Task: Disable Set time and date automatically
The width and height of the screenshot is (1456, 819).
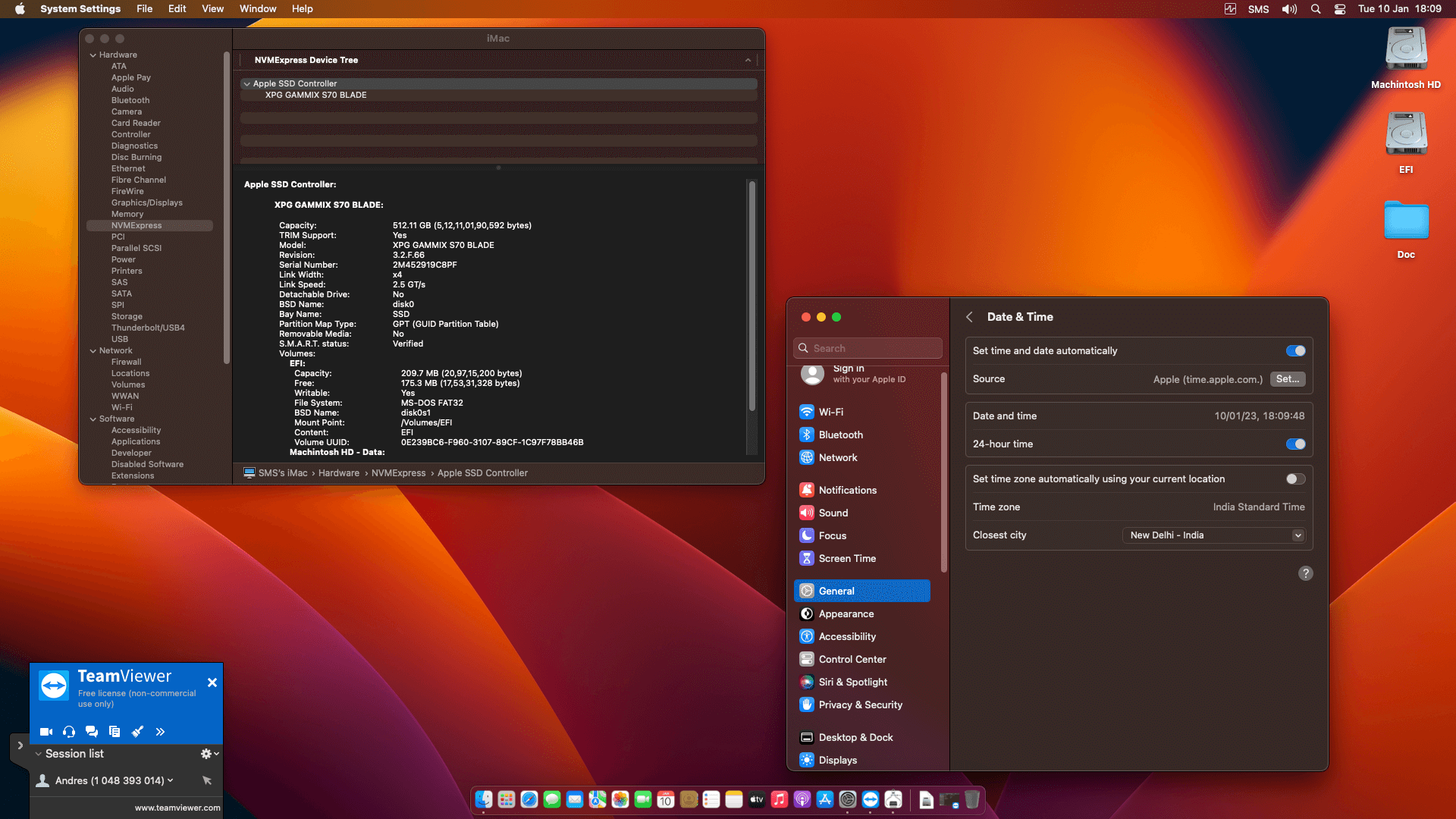Action: pos(1294,350)
